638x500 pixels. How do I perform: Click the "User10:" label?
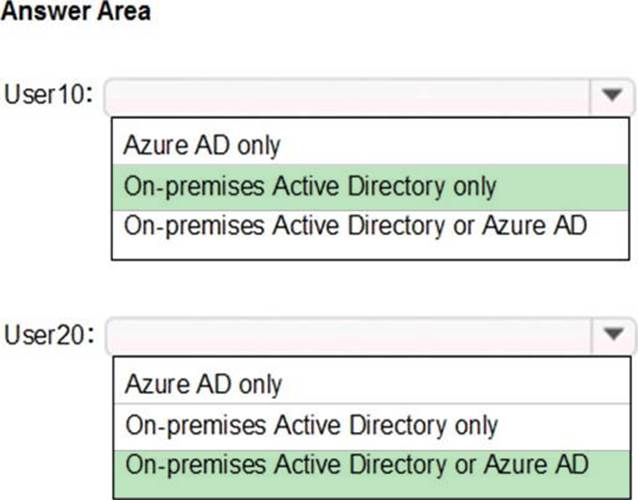tap(50, 96)
